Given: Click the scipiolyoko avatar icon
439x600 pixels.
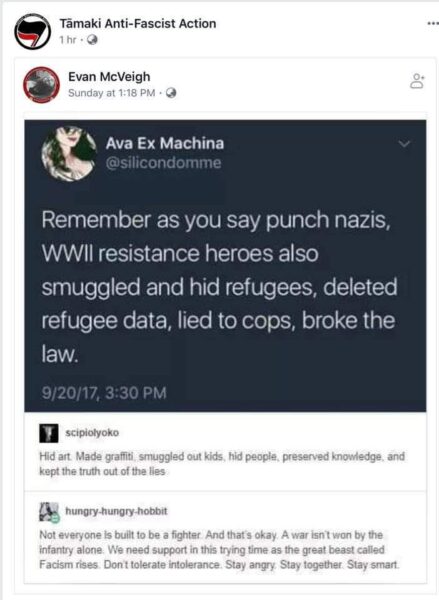Looking at the screenshot, I should [49, 433].
